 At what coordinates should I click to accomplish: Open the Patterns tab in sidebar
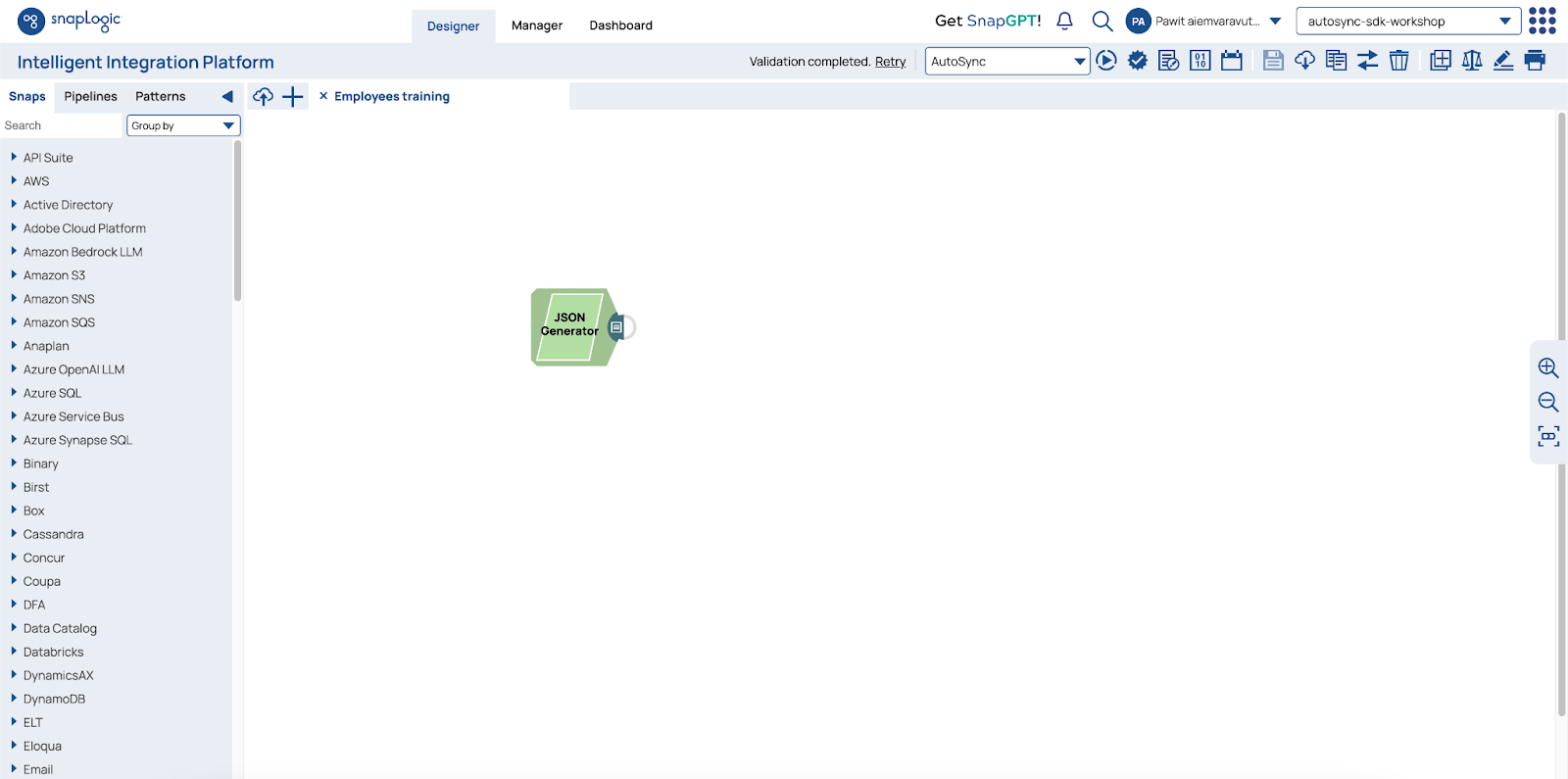coord(160,96)
